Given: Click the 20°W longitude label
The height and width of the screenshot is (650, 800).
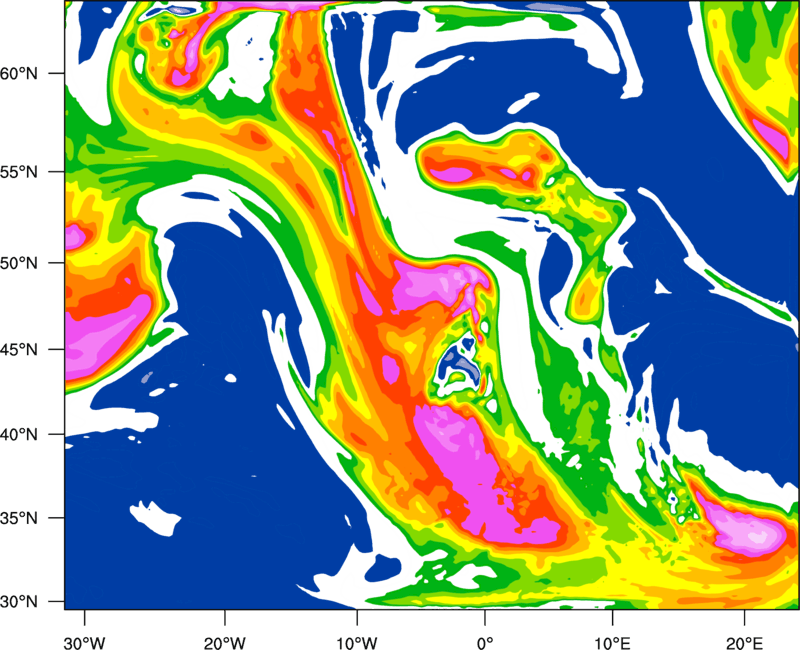Looking at the screenshot, I should pos(224,642).
